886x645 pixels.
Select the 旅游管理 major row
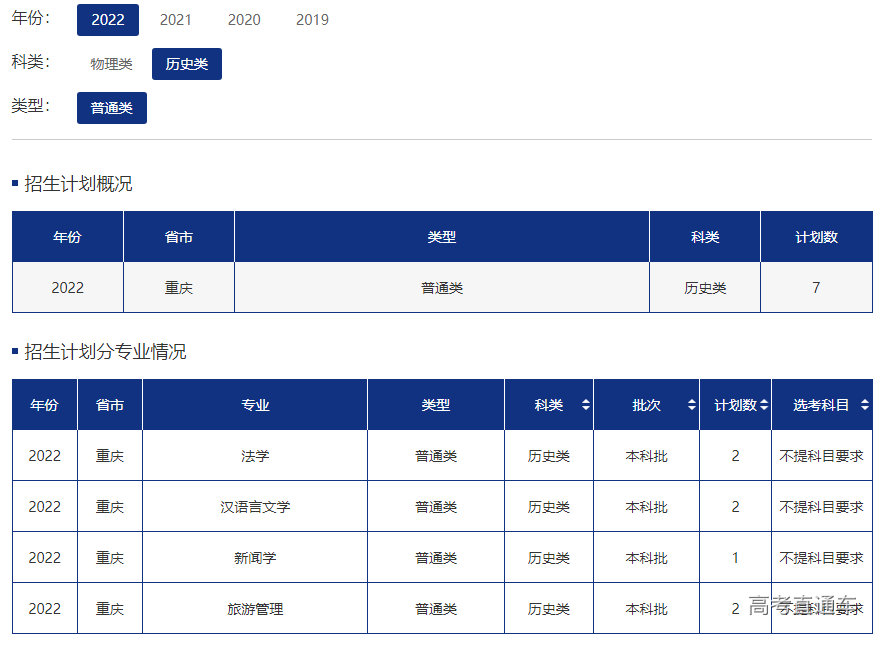(255, 609)
